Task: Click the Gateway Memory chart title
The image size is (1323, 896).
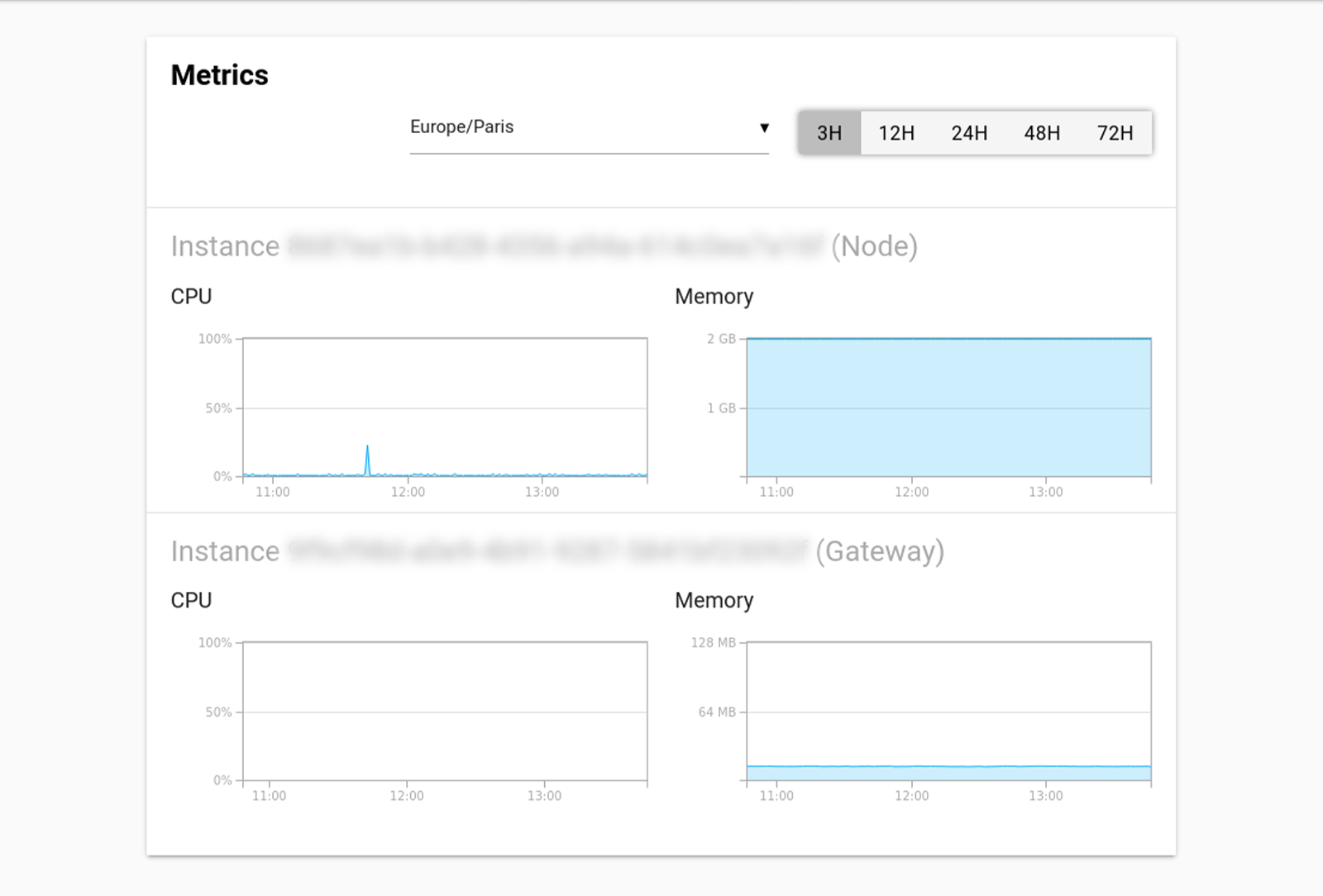Action: [714, 601]
